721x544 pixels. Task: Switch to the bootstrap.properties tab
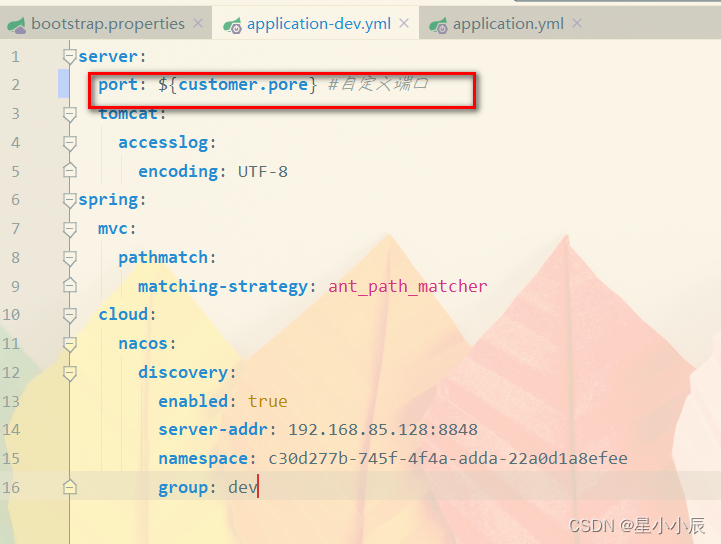point(106,23)
